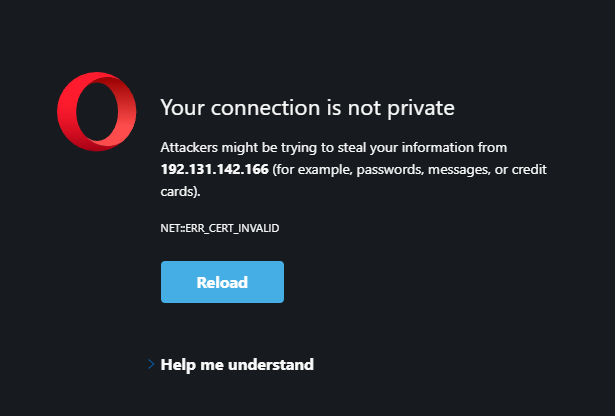
Task: Click the word connection in the heading
Action: click(x=261, y=107)
